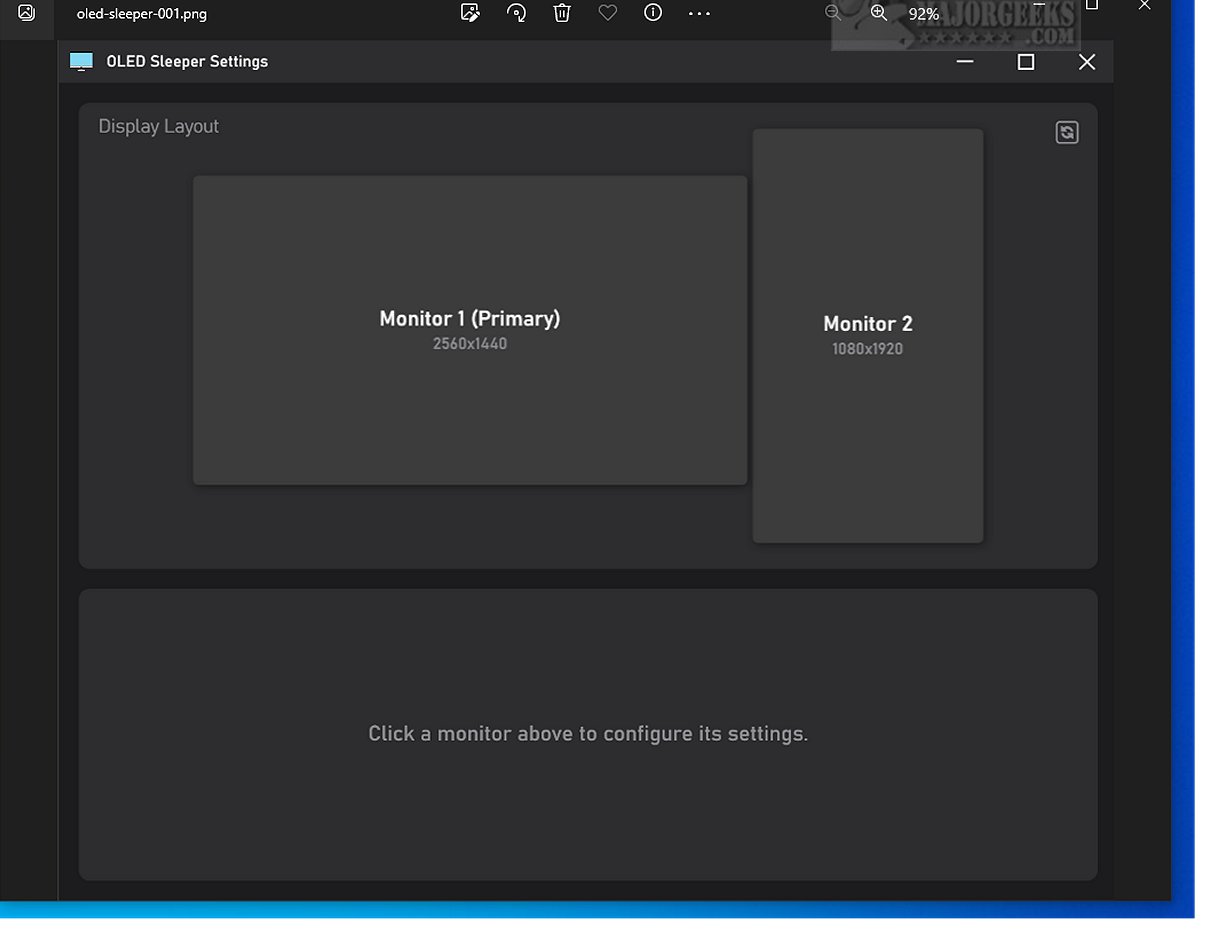Select Monitor 1 (Primary) to configure
Screen dimensions: 1205x935
click(469, 330)
